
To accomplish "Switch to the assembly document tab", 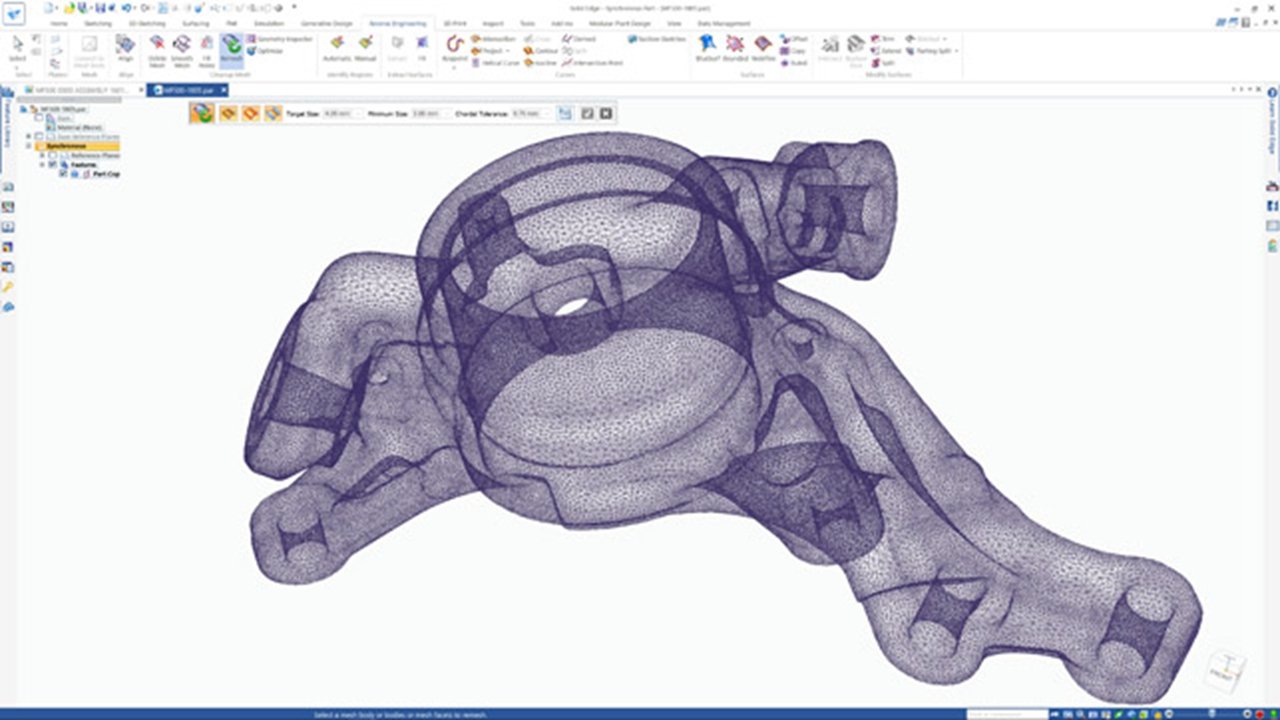I will click(85, 90).
